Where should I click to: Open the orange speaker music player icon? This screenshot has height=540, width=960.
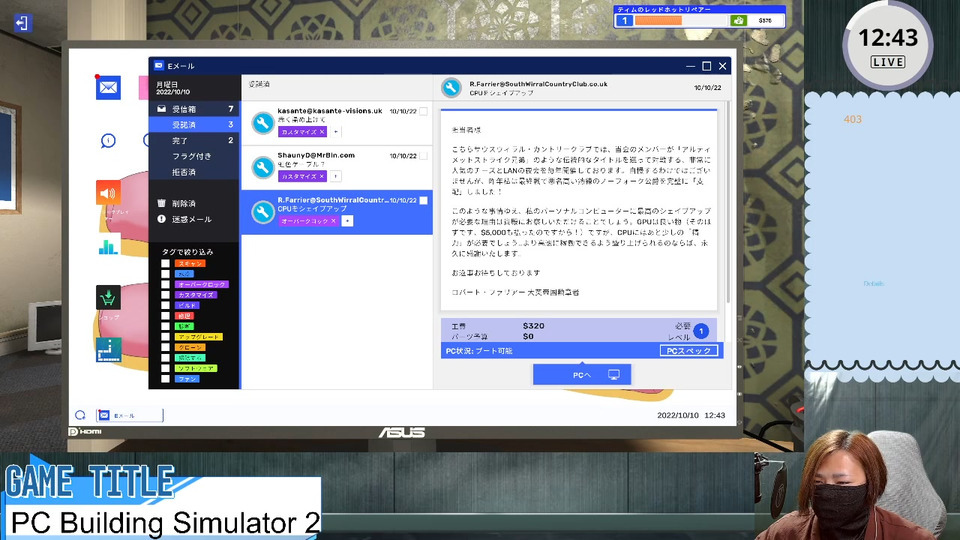tap(108, 193)
